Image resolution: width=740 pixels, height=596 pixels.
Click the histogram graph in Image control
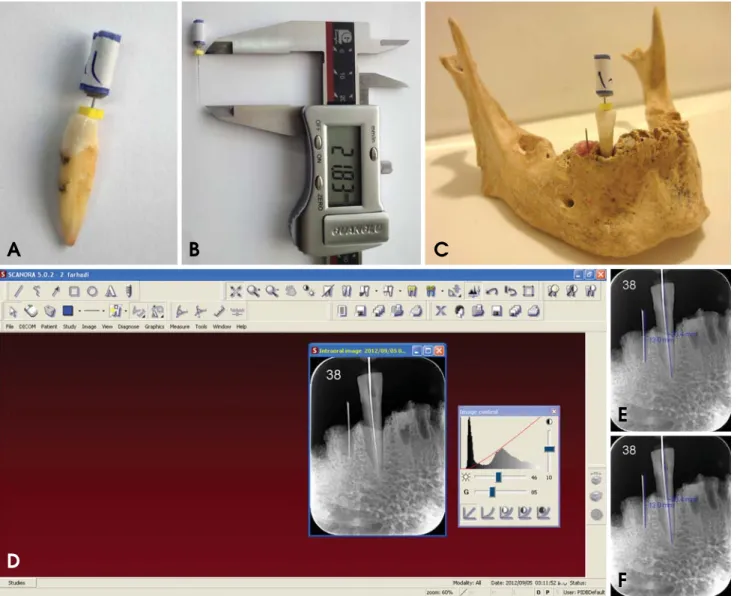(x=501, y=443)
